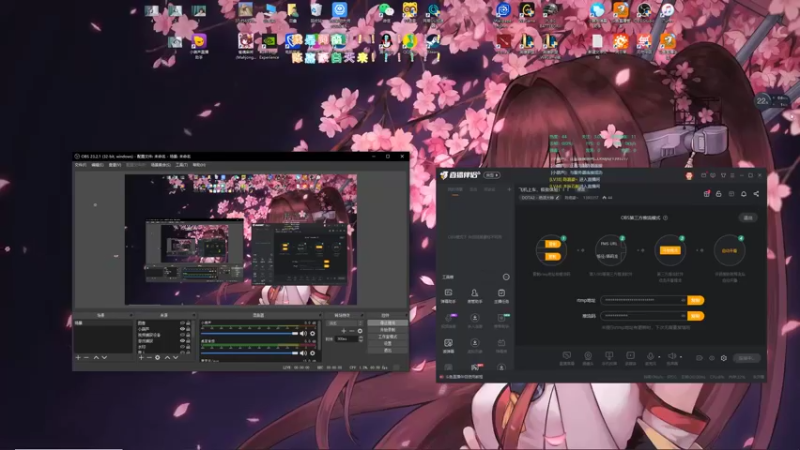Remove selected scene with minus icon in OBS
Viewport: 800px width, 450px height.
[x=86, y=358]
